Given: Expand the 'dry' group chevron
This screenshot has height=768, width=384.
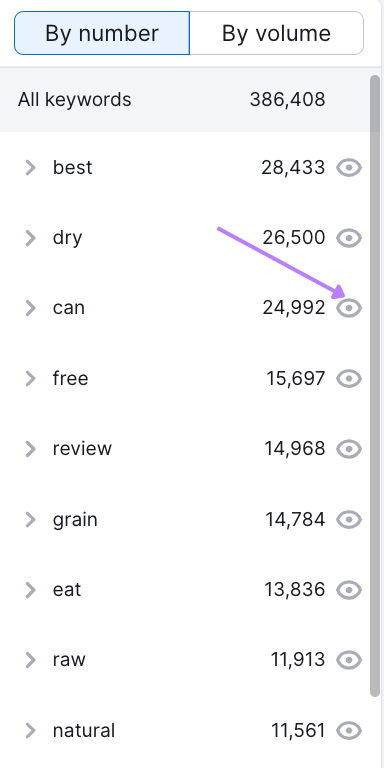Looking at the screenshot, I should 30,238.
